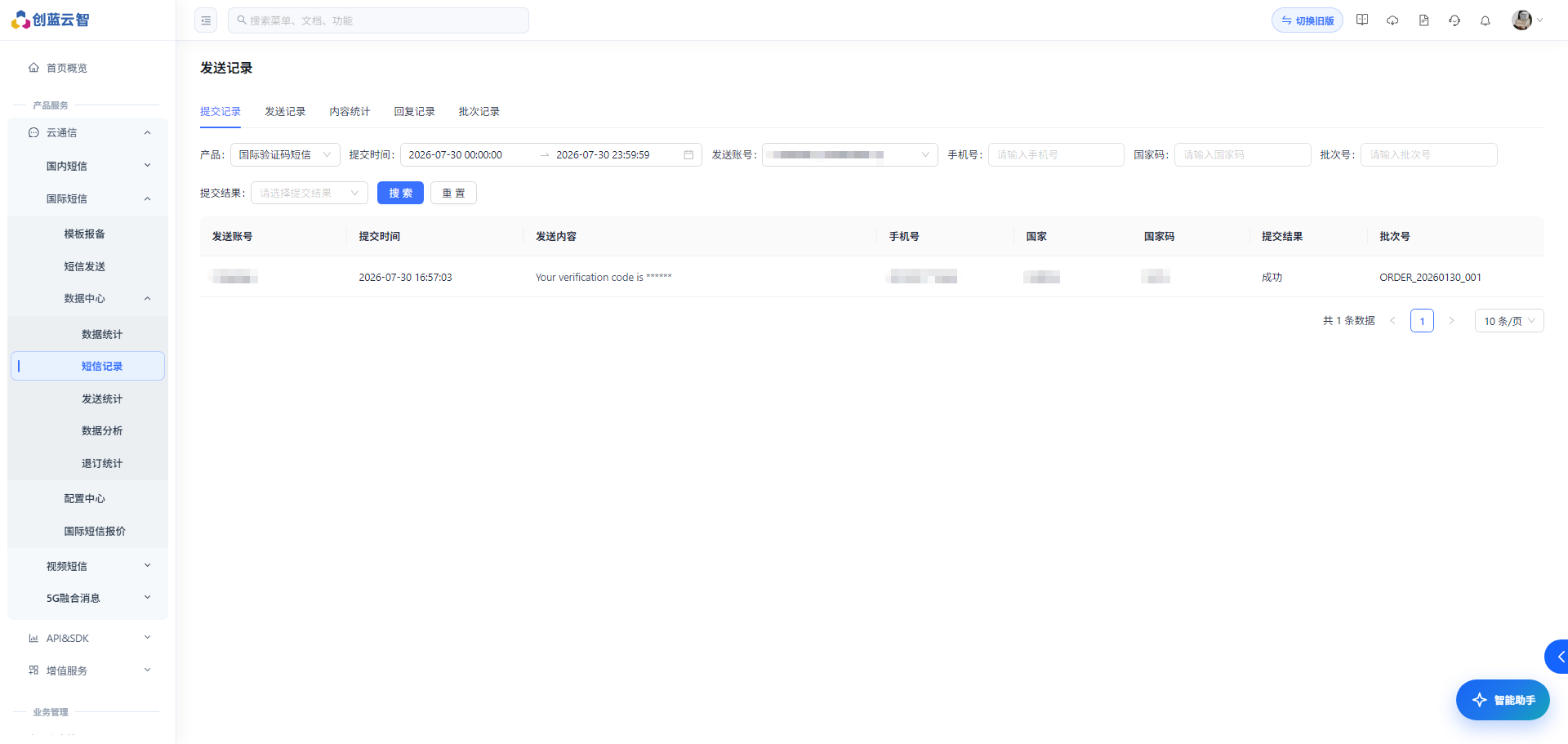Screen dimensions: 1568x744
Task: Click the 手机号 input field
Action: point(1056,155)
